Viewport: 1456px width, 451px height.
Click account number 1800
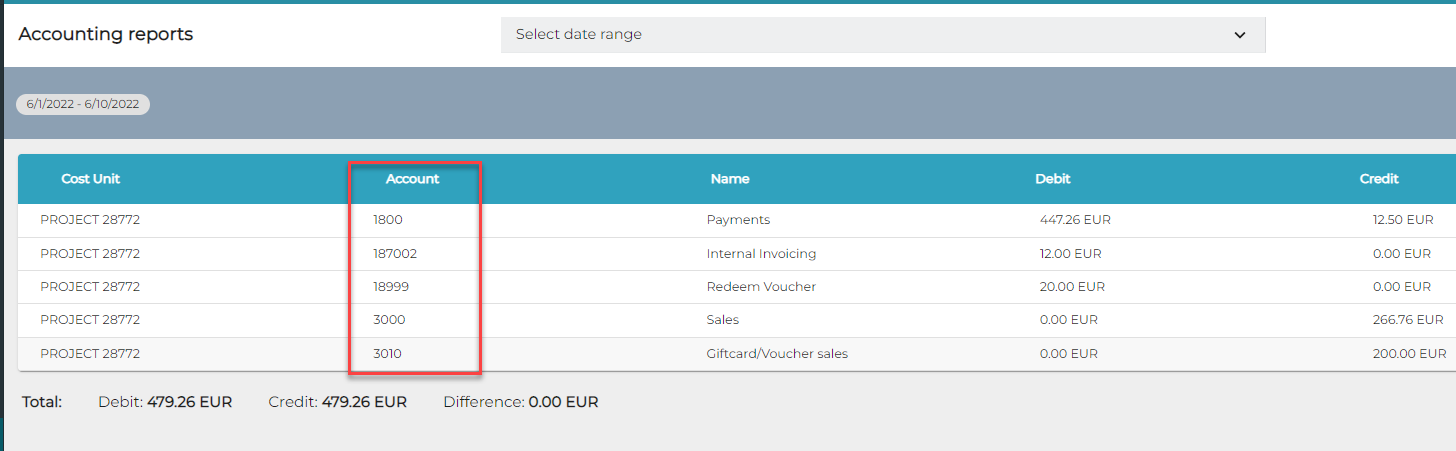[x=387, y=220]
